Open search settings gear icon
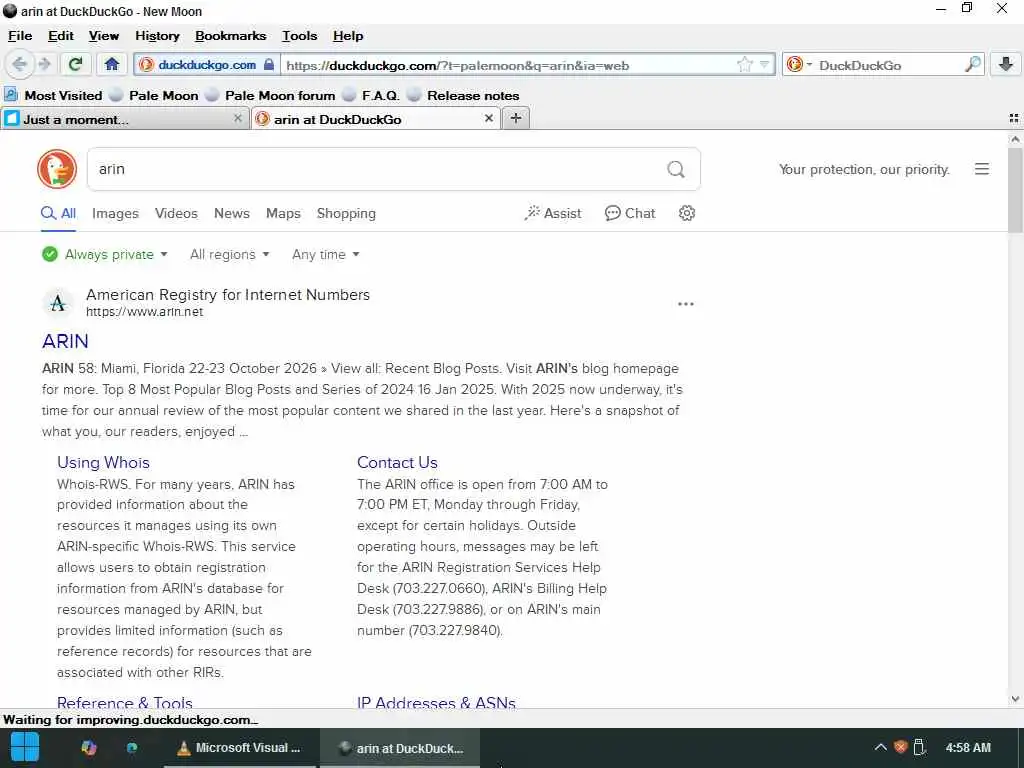The height and width of the screenshot is (768, 1024). point(686,214)
